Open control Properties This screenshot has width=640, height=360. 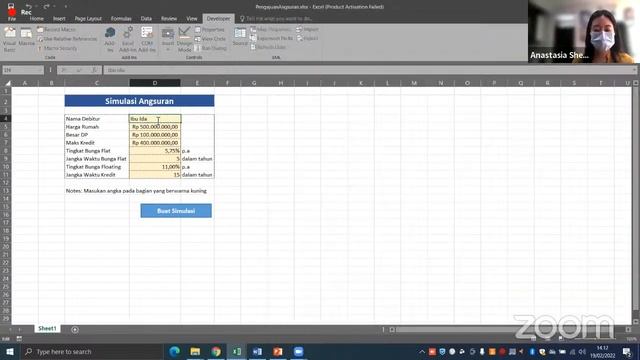(210, 29)
